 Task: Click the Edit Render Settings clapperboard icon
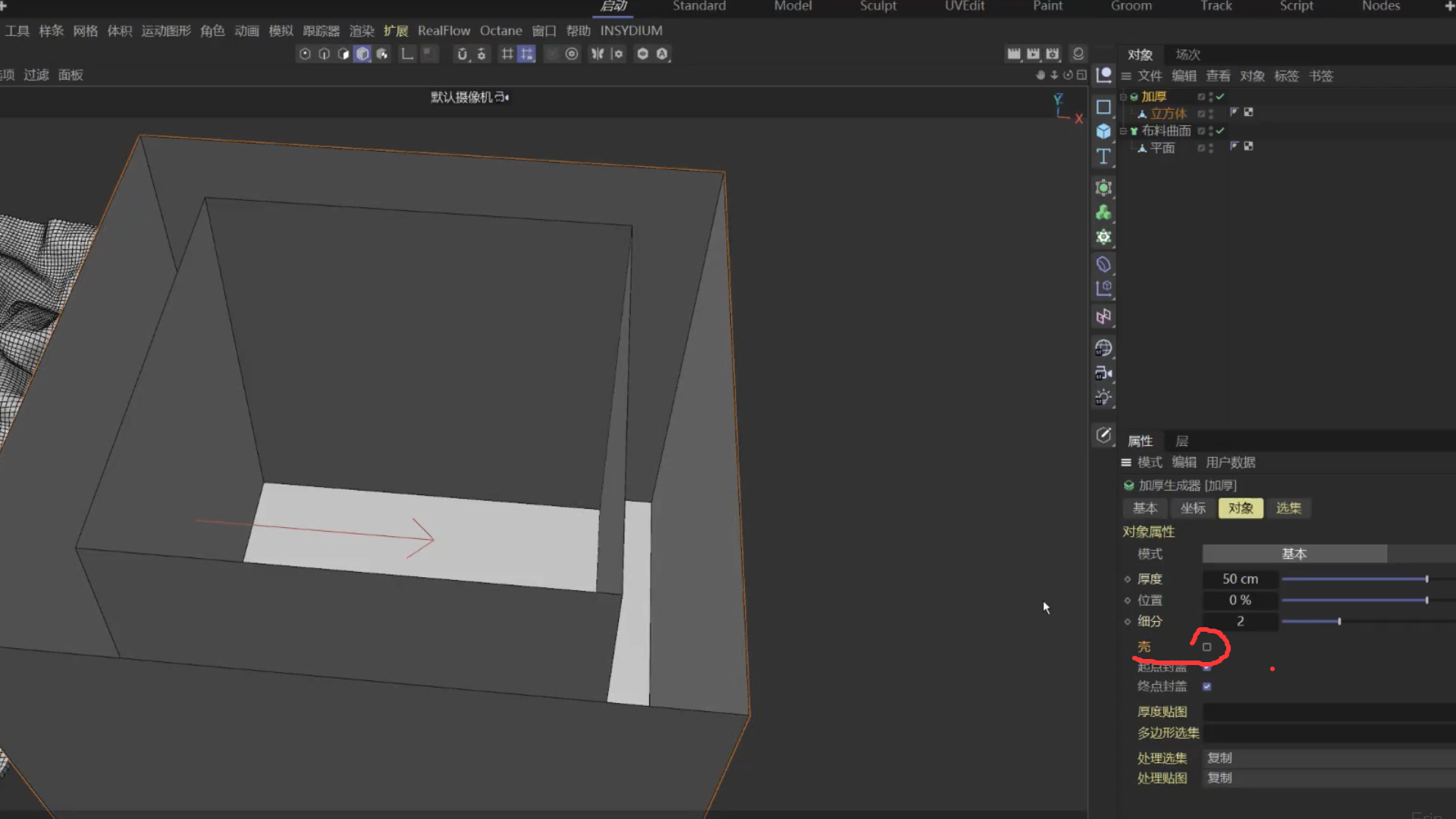1052,54
